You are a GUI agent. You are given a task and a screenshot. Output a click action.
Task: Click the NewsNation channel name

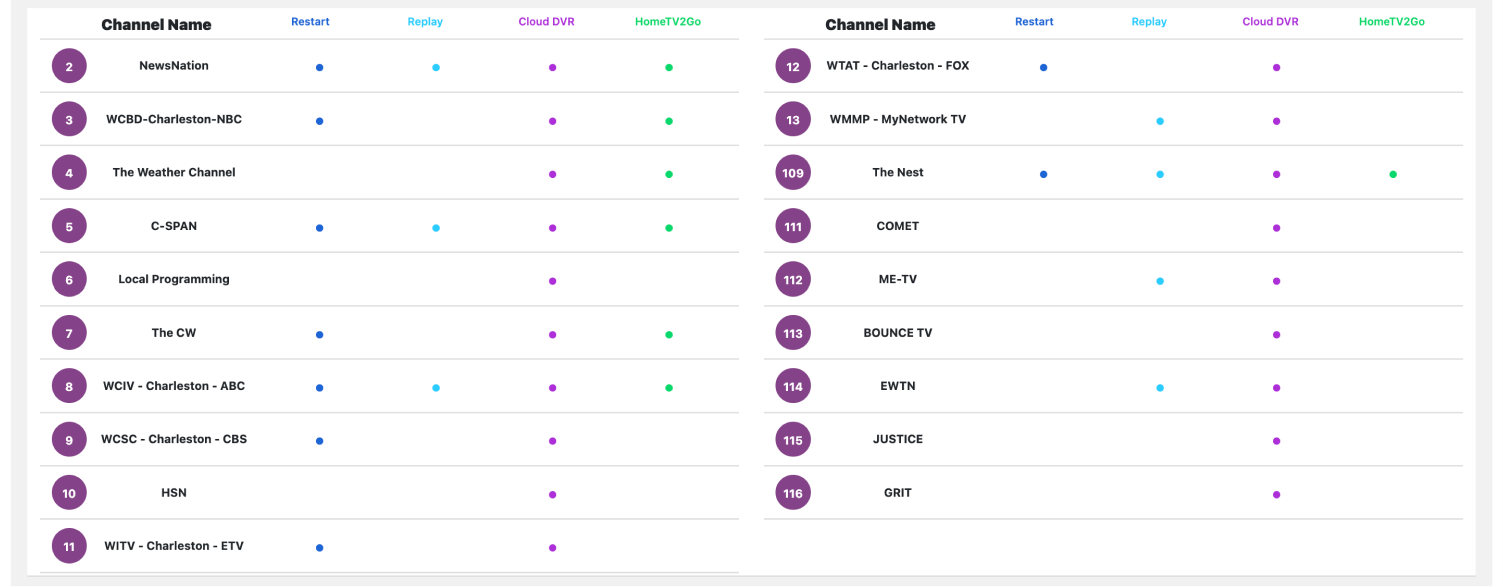[x=174, y=66]
